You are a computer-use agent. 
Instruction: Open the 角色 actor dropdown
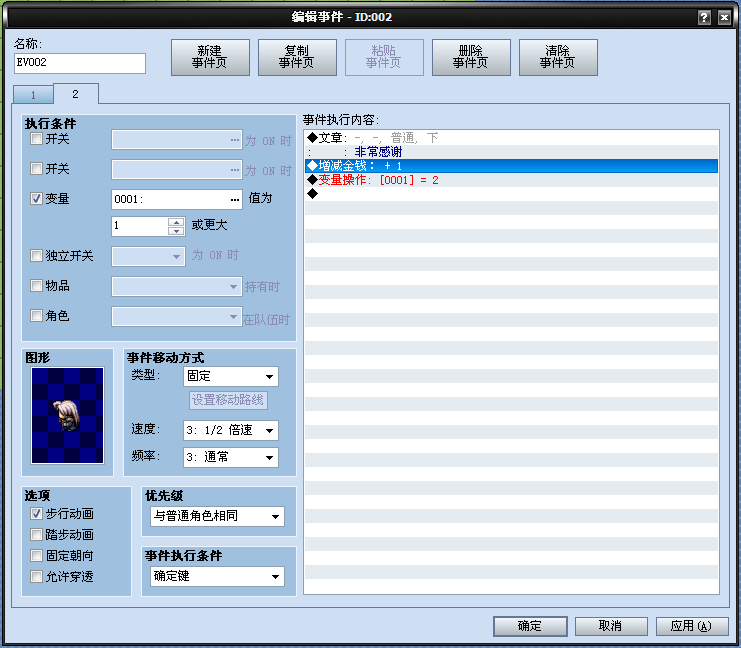pos(177,316)
